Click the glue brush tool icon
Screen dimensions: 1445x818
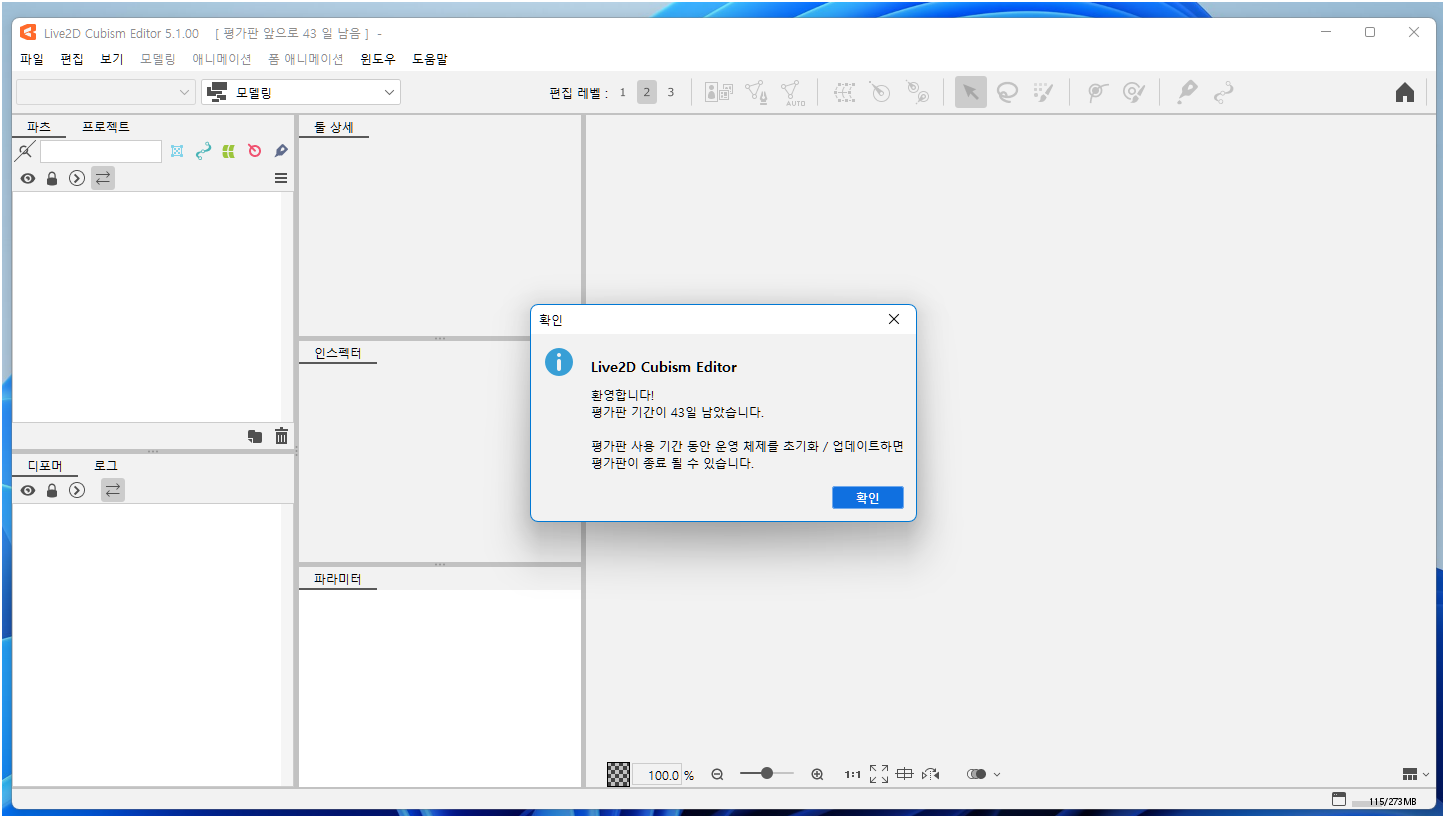pyautogui.click(x=1133, y=93)
